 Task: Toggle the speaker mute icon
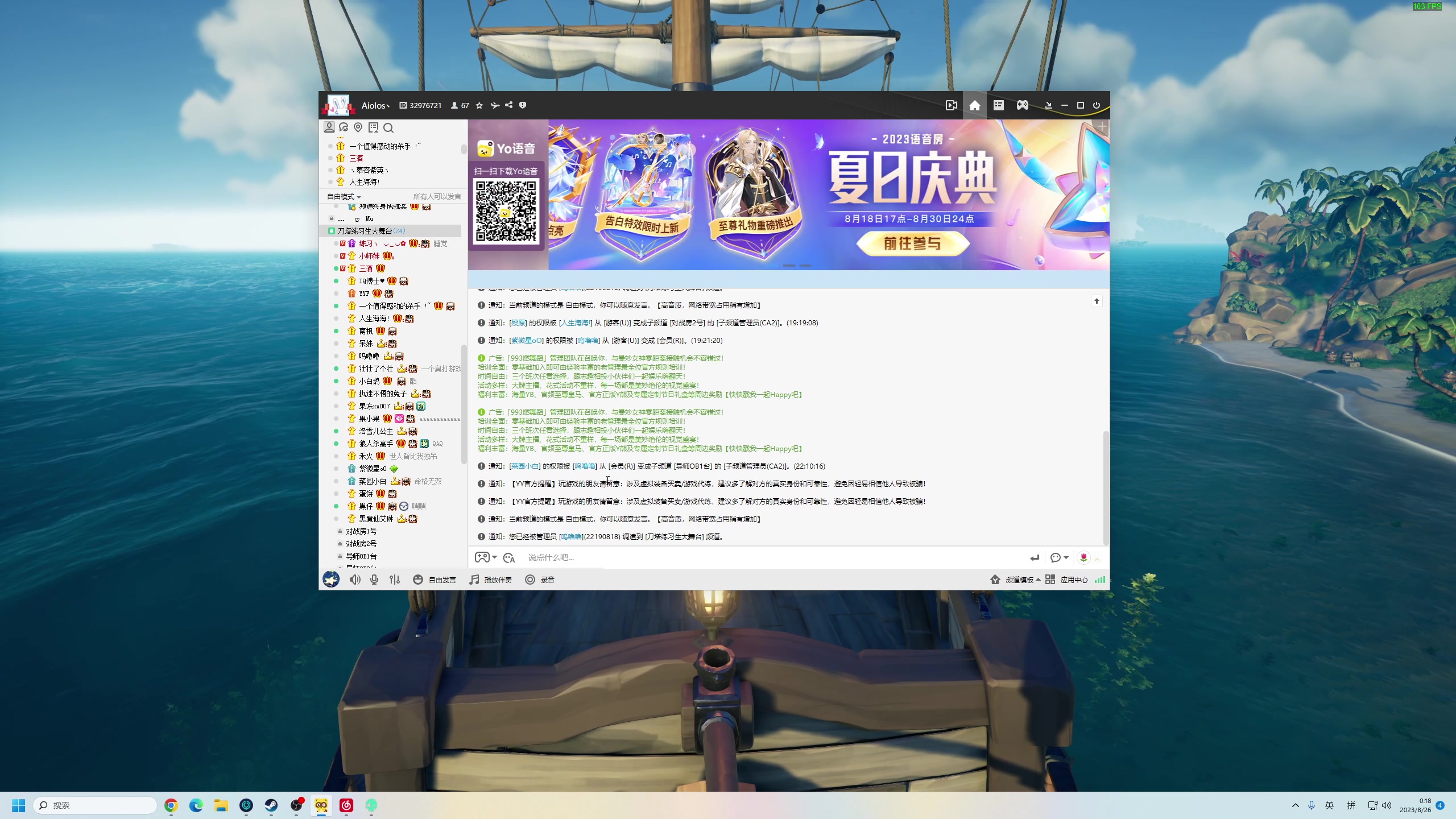click(355, 580)
